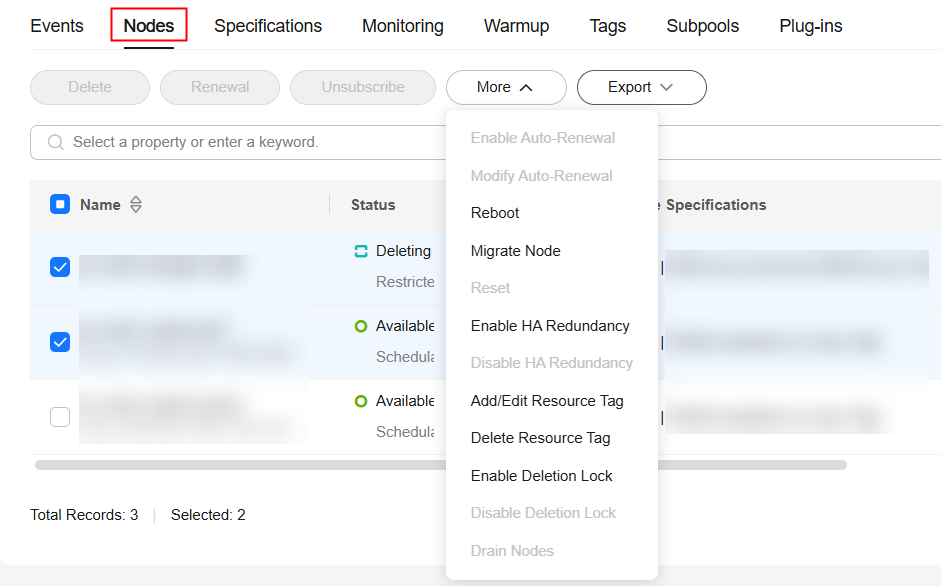The width and height of the screenshot is (941, 586).
Task: Click the Available status icon of third node
Action: coord(361,401)
